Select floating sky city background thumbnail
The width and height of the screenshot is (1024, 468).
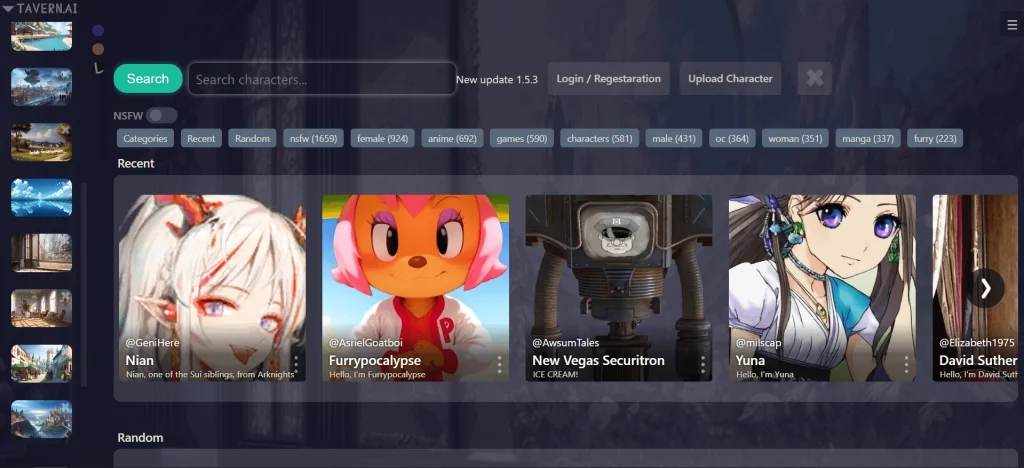(x=42, y=87)
